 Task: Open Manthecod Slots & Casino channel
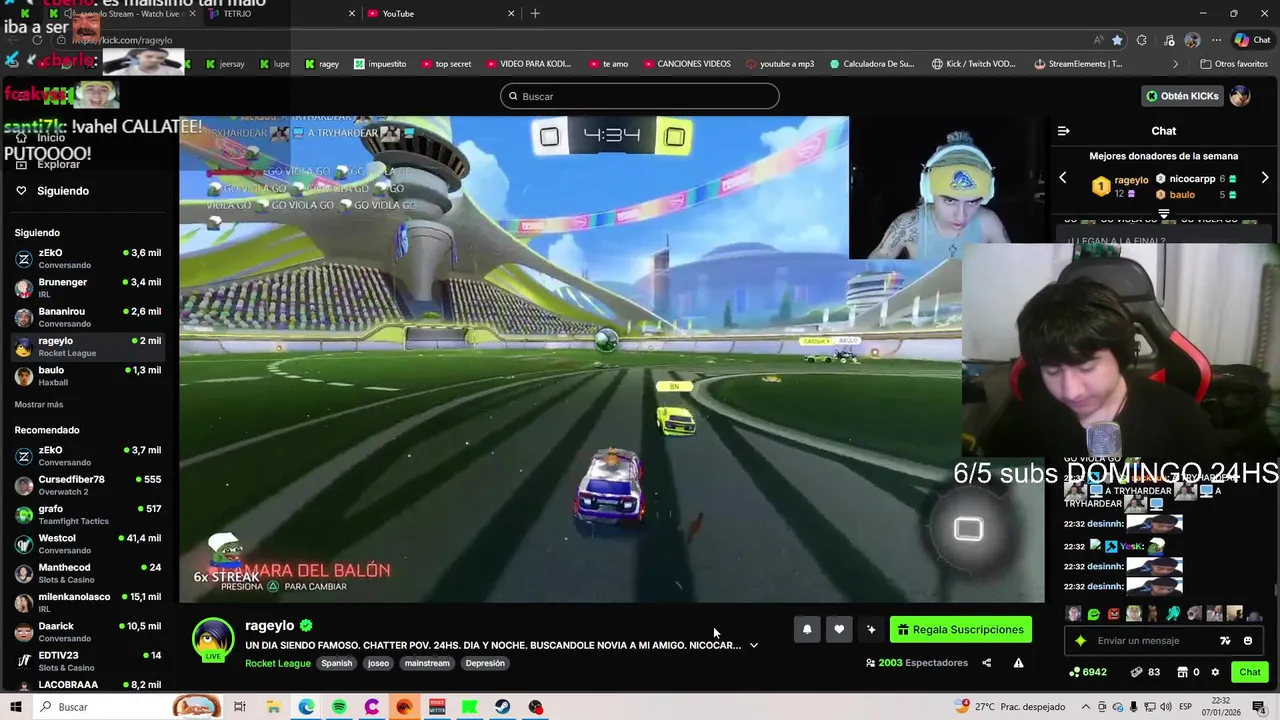pyautogui.click(x=89, y=573)
